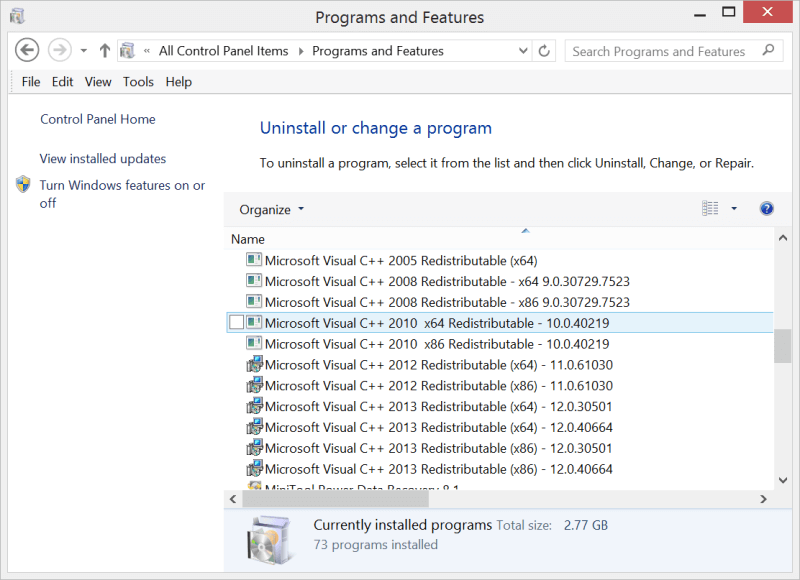Viewport: 800px width, 580px height.
Task: Open Turn Windows features on or off
Action: point(122,194)
